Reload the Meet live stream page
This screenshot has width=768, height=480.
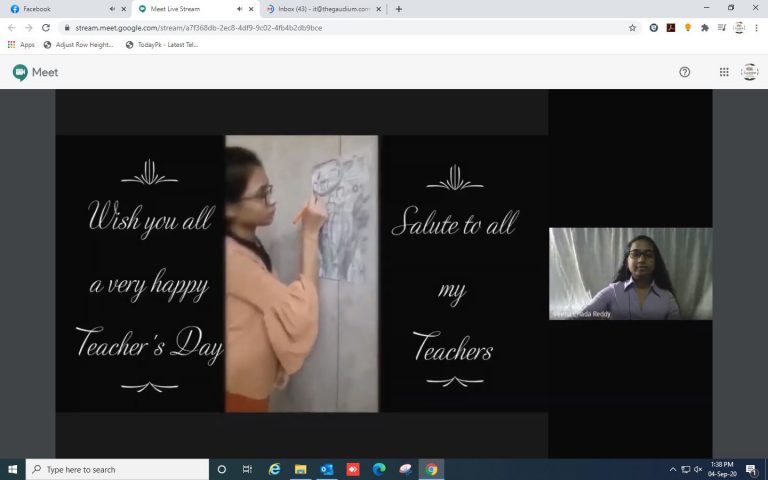[x=46, y=28]
